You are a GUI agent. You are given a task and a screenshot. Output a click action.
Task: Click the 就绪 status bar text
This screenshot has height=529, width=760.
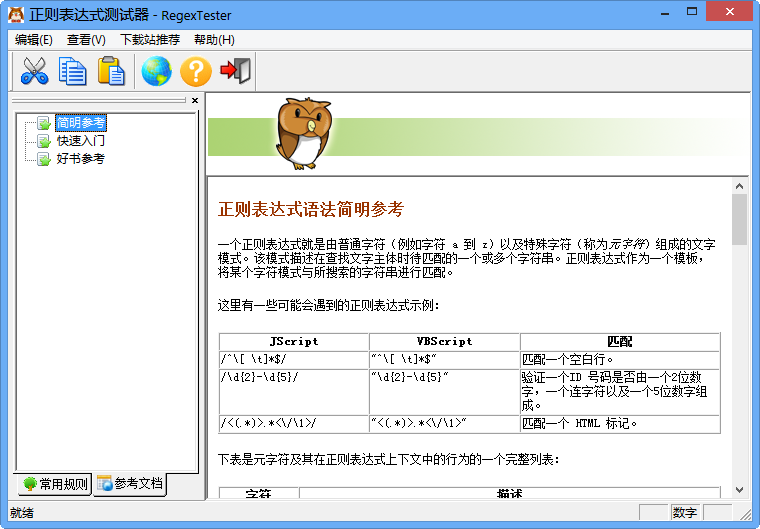(x=22, y=513)
